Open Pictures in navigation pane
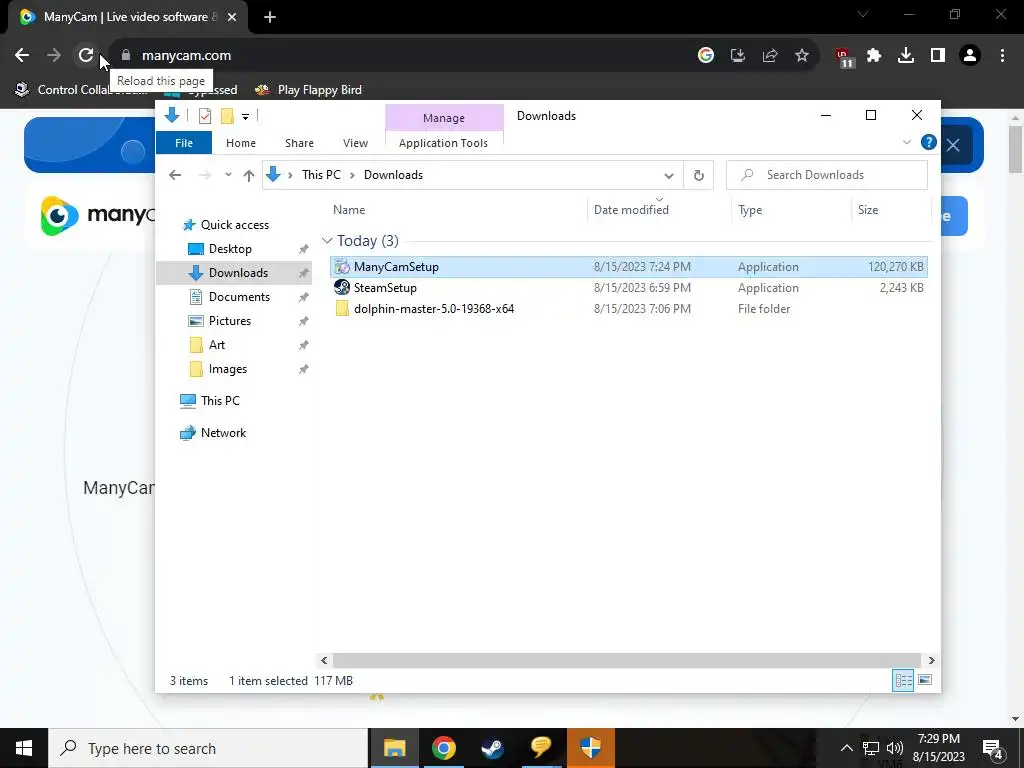This screenshot has height=768, width=1024. pos(230,321)
